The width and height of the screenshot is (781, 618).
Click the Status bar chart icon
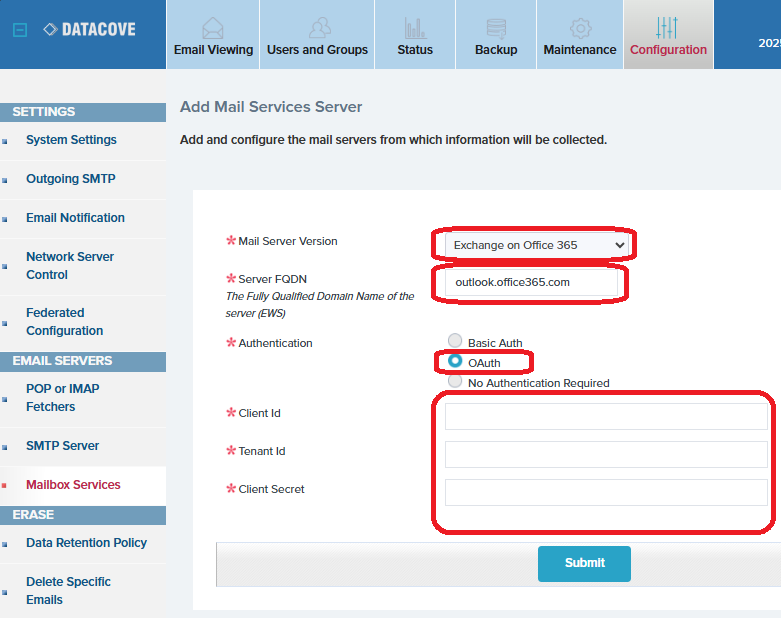point(415,27)
